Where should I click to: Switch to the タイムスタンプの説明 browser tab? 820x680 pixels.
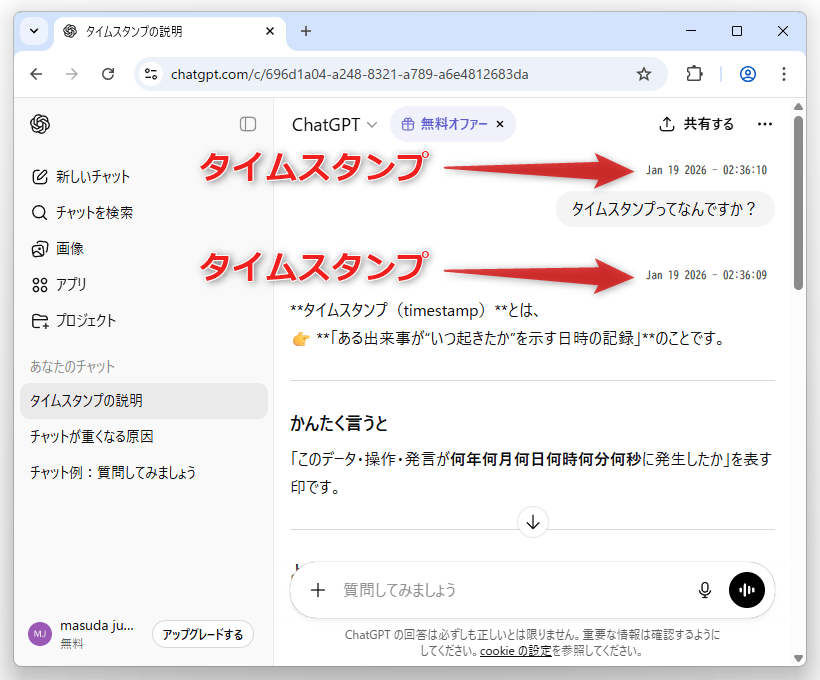pos(165,31)
